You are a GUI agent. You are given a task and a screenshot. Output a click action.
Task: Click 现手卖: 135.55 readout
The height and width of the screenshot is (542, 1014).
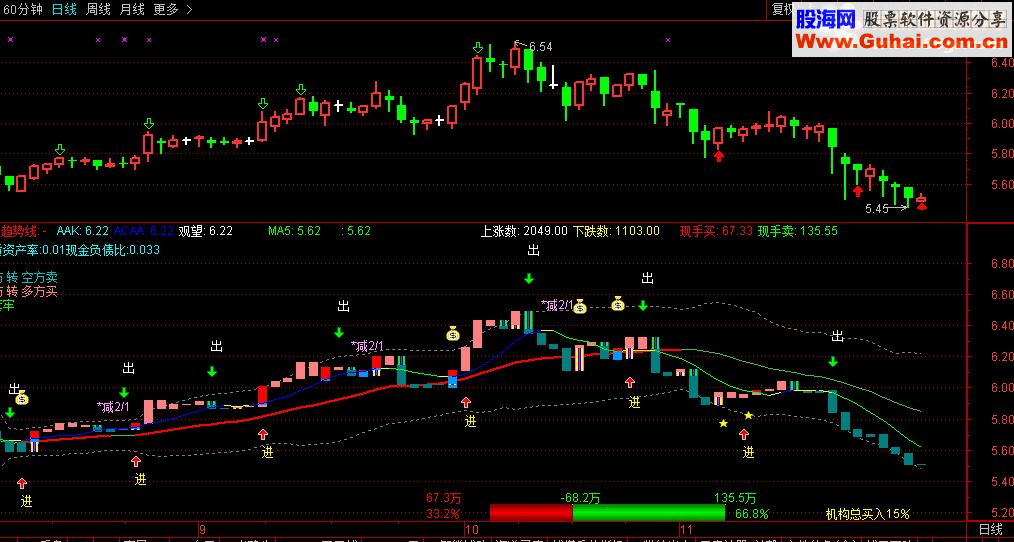pyautogui.click(x=797, y=231)
